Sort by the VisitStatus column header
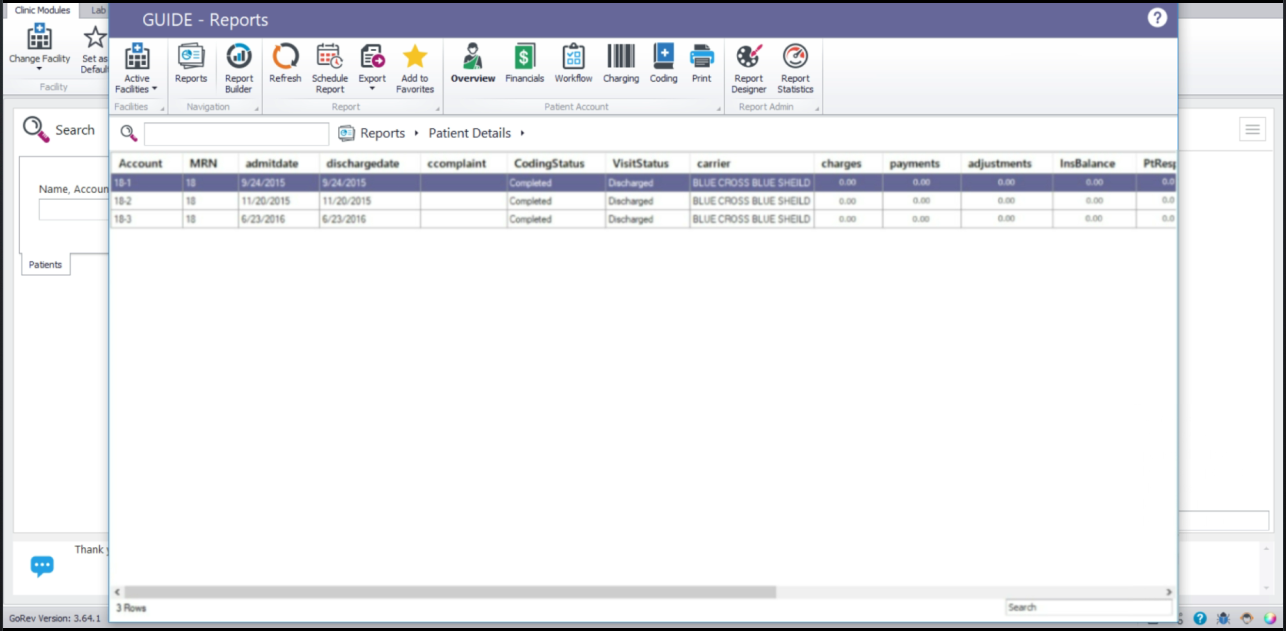 coord(648,164)
